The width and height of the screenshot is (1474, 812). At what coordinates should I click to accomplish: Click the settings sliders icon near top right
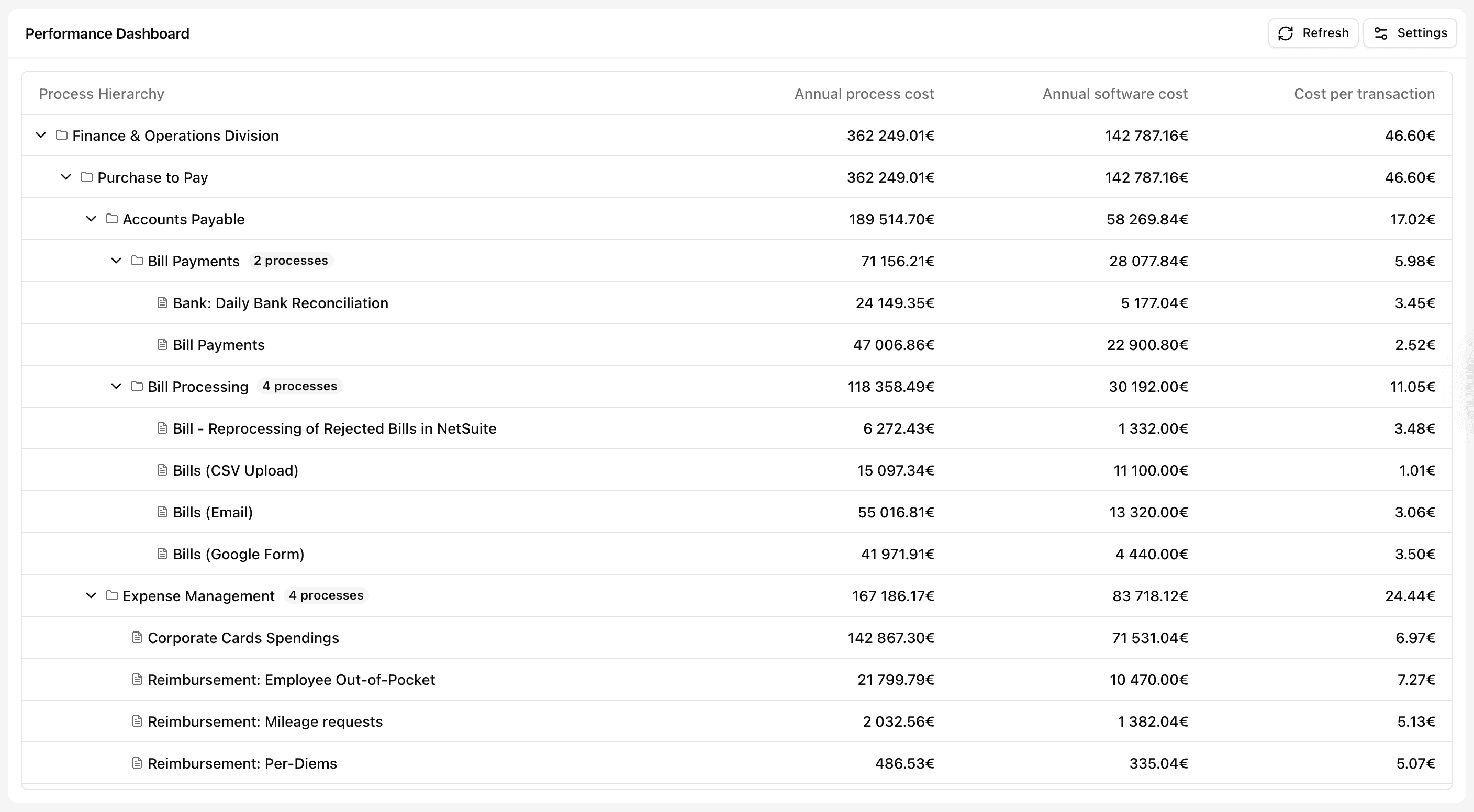[x=1381, y=32]
